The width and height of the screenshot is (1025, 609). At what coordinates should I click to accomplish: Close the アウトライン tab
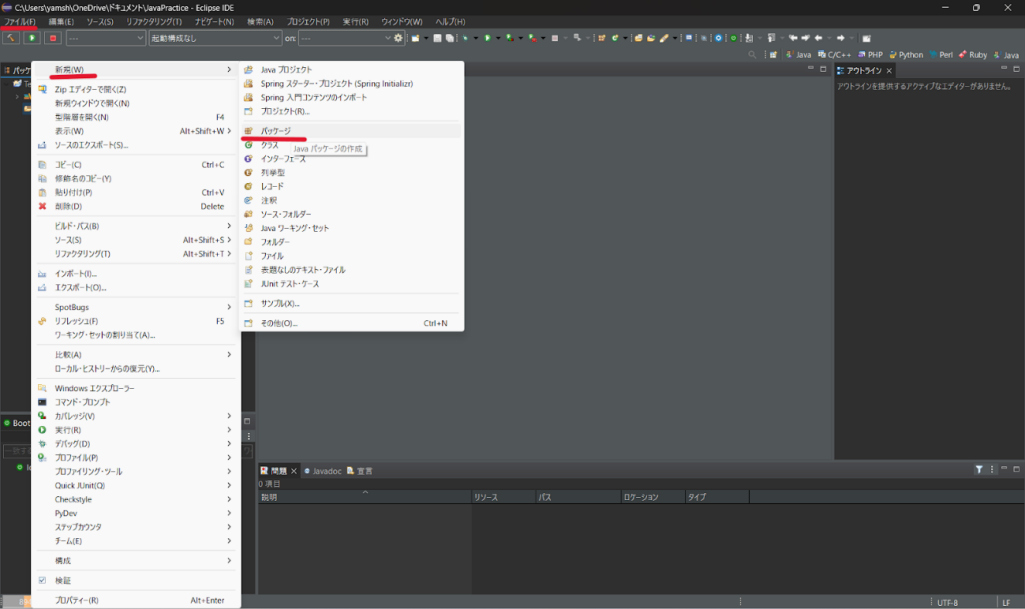click(889, 71)
